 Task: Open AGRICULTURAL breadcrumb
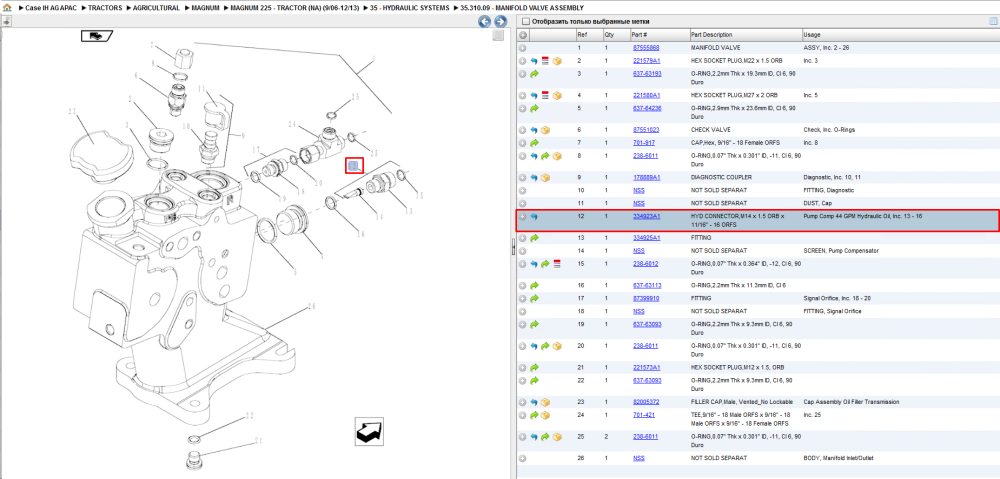pos(156,8)
